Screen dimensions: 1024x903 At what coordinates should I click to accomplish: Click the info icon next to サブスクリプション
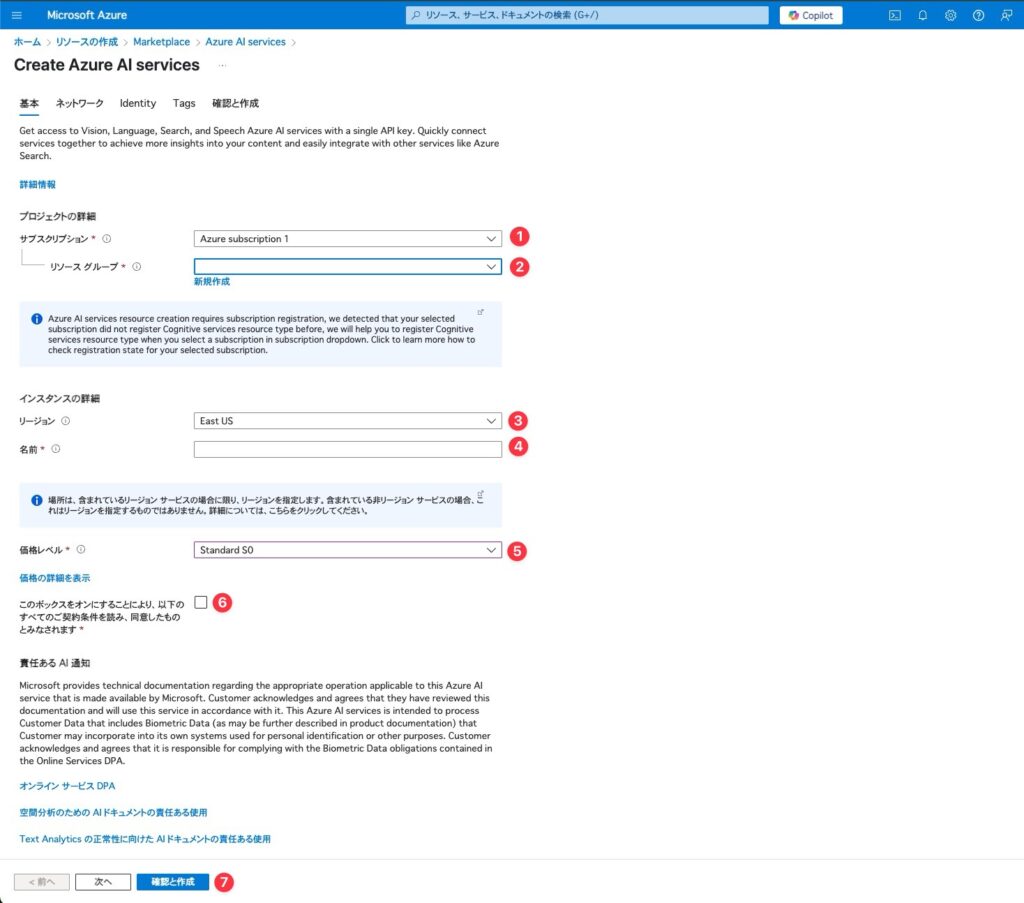(107, 239)
